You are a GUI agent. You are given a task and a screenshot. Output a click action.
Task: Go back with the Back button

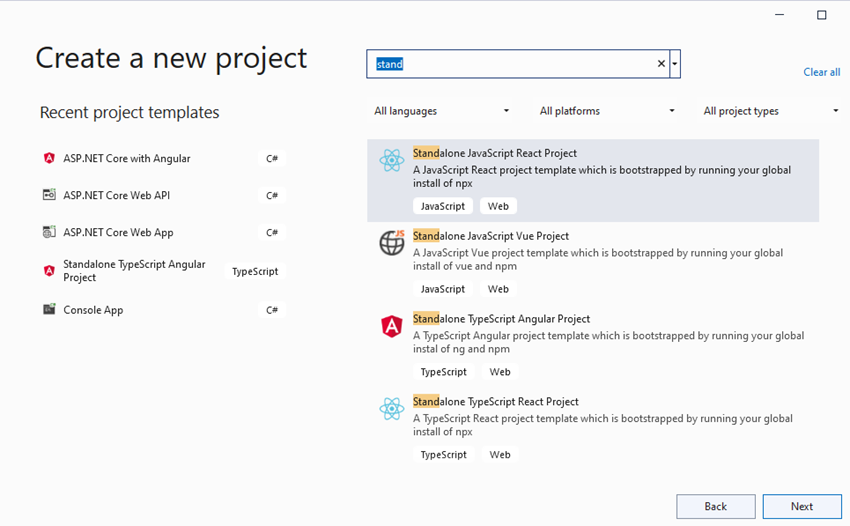pyautogui.click(x=716, y=506)
